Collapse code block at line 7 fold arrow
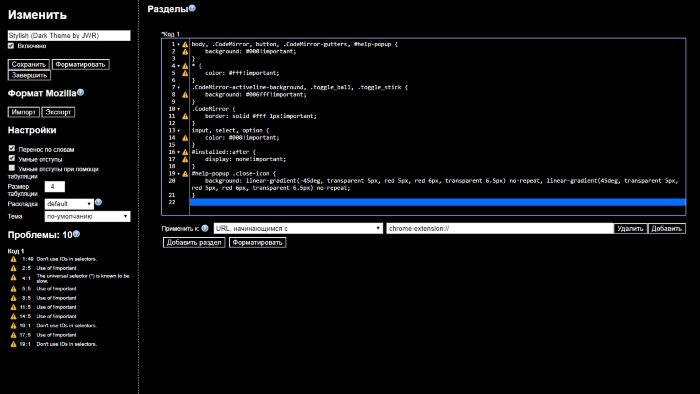Screen dimensions: 700x394 (x=179, y=87)
